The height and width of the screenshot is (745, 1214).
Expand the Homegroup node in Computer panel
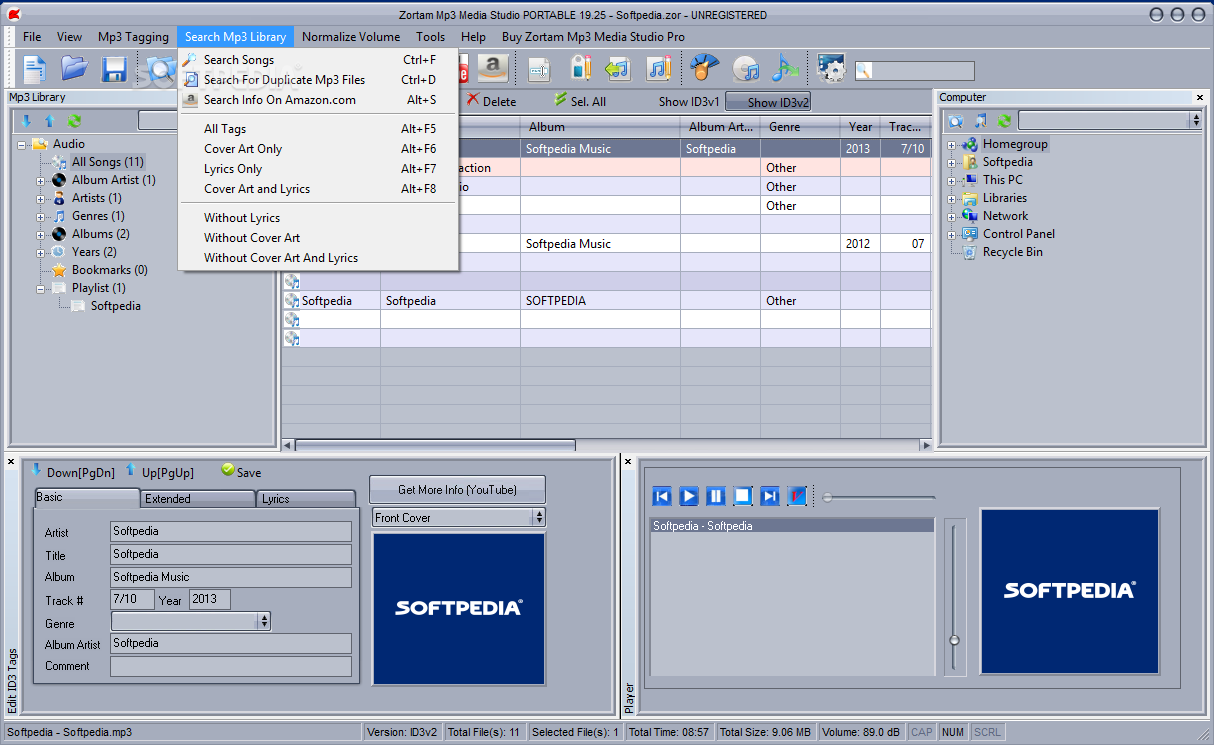[952, 144]
